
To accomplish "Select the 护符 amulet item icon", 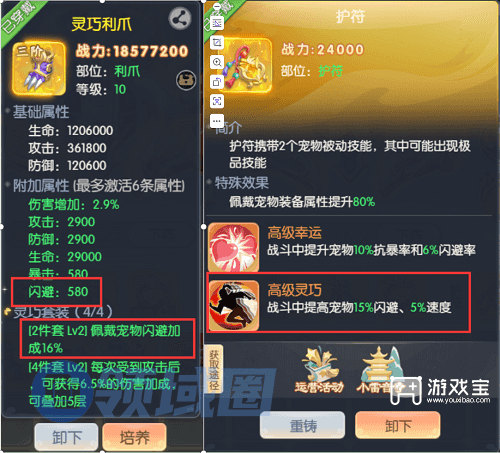I will point(246,65).
